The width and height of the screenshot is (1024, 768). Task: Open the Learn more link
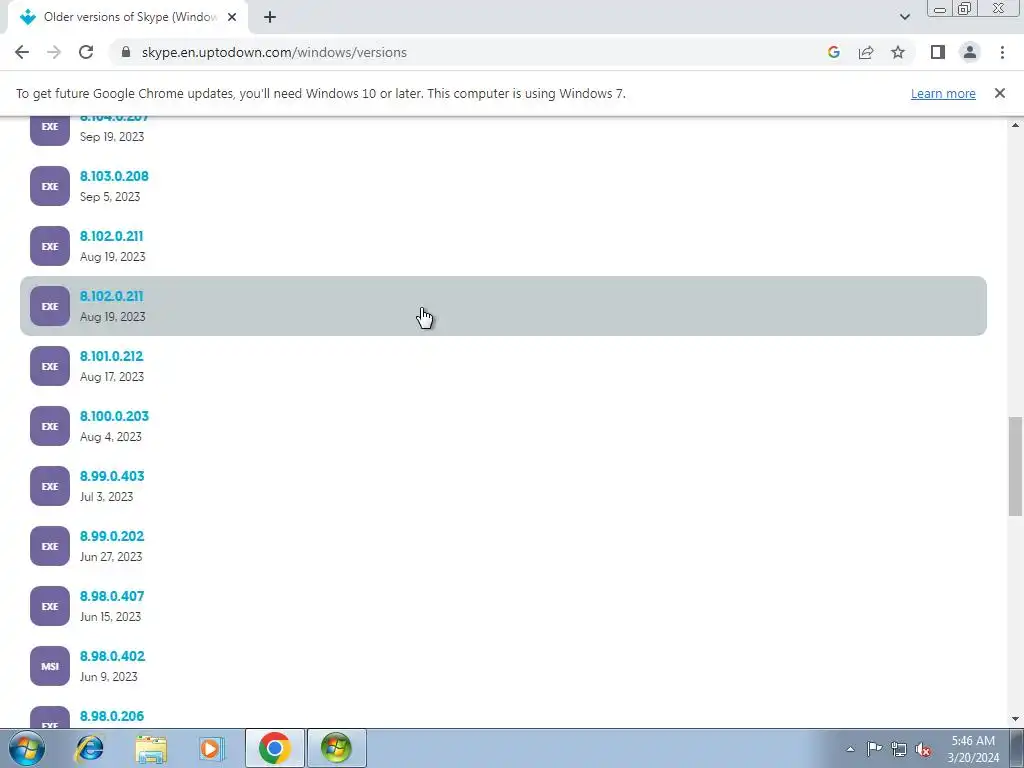(943, 93)
